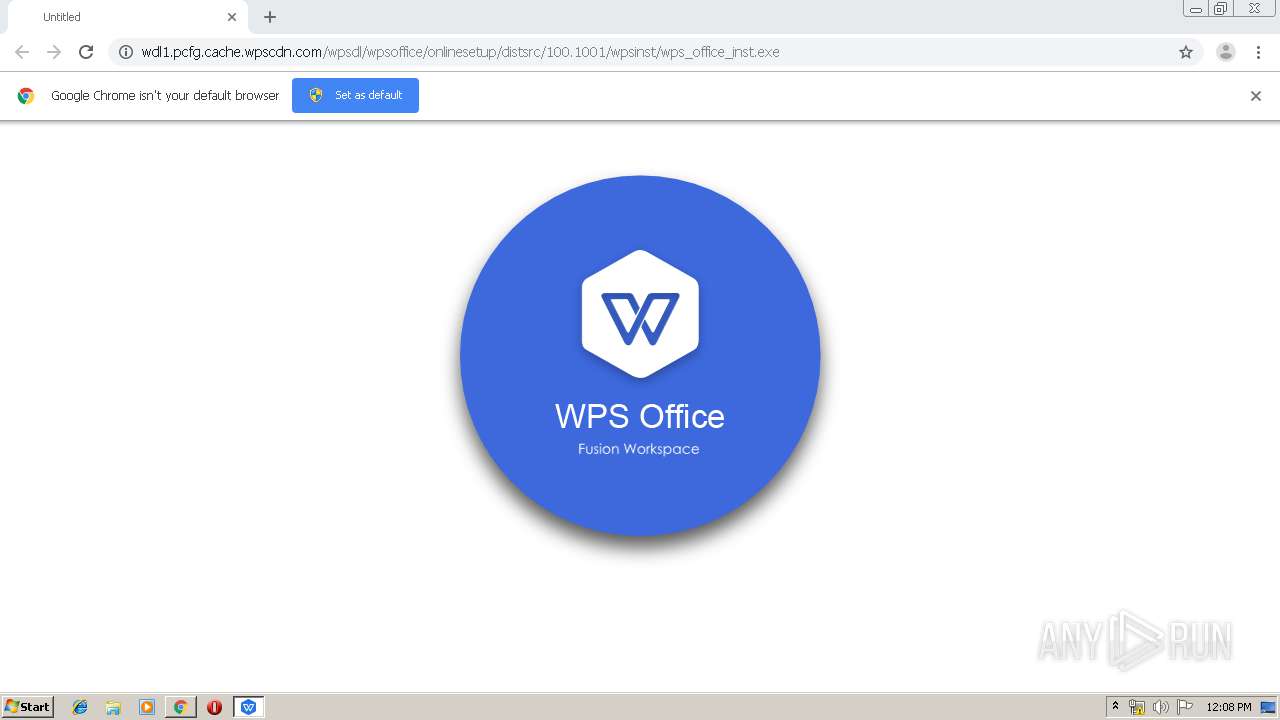Screen dimensions: 1280x720
Task: Close the Untitled tab
Action: pyautogui.click(x=232, y=17)
